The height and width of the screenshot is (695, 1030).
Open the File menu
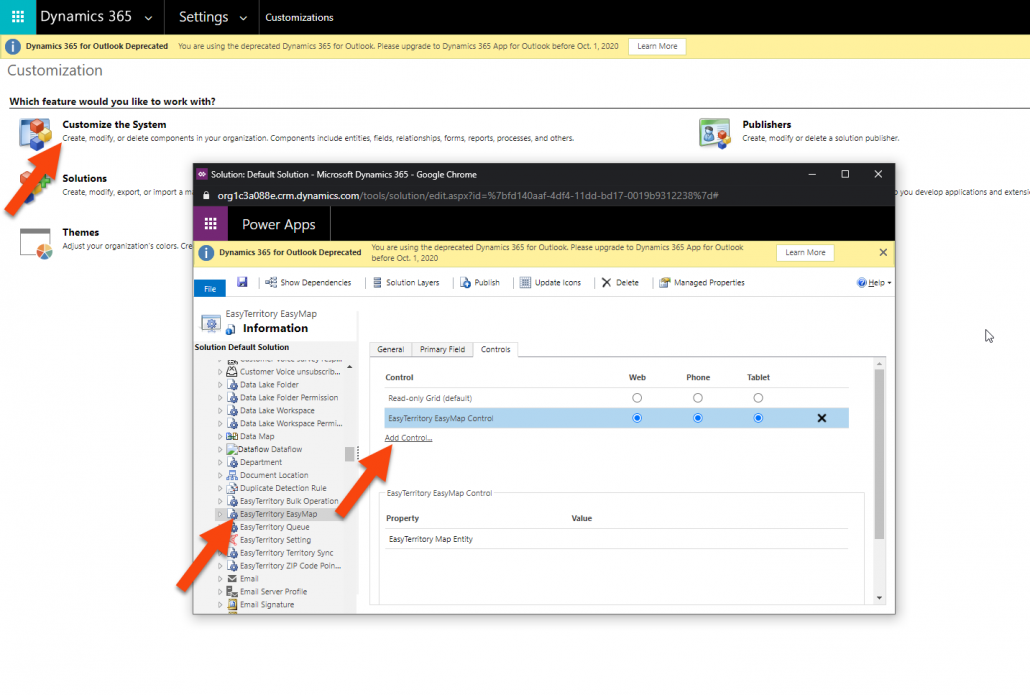coord(209,287)
